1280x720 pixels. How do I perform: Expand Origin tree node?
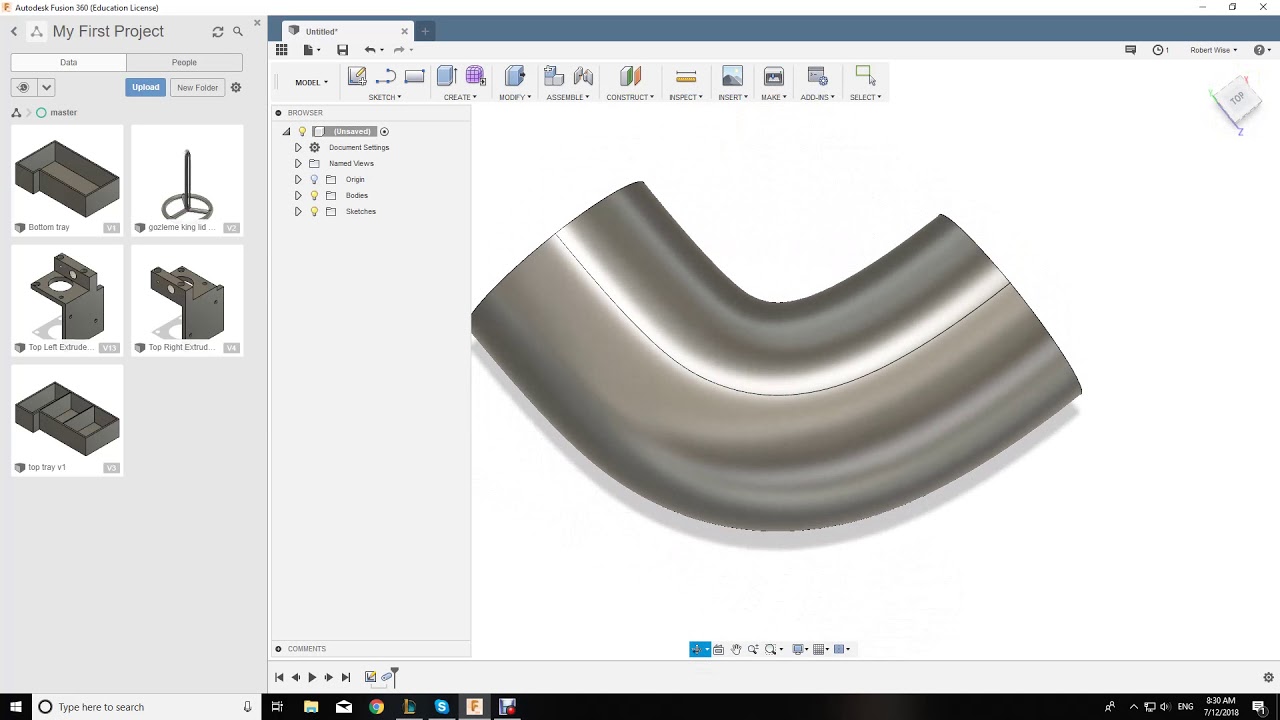297,180
